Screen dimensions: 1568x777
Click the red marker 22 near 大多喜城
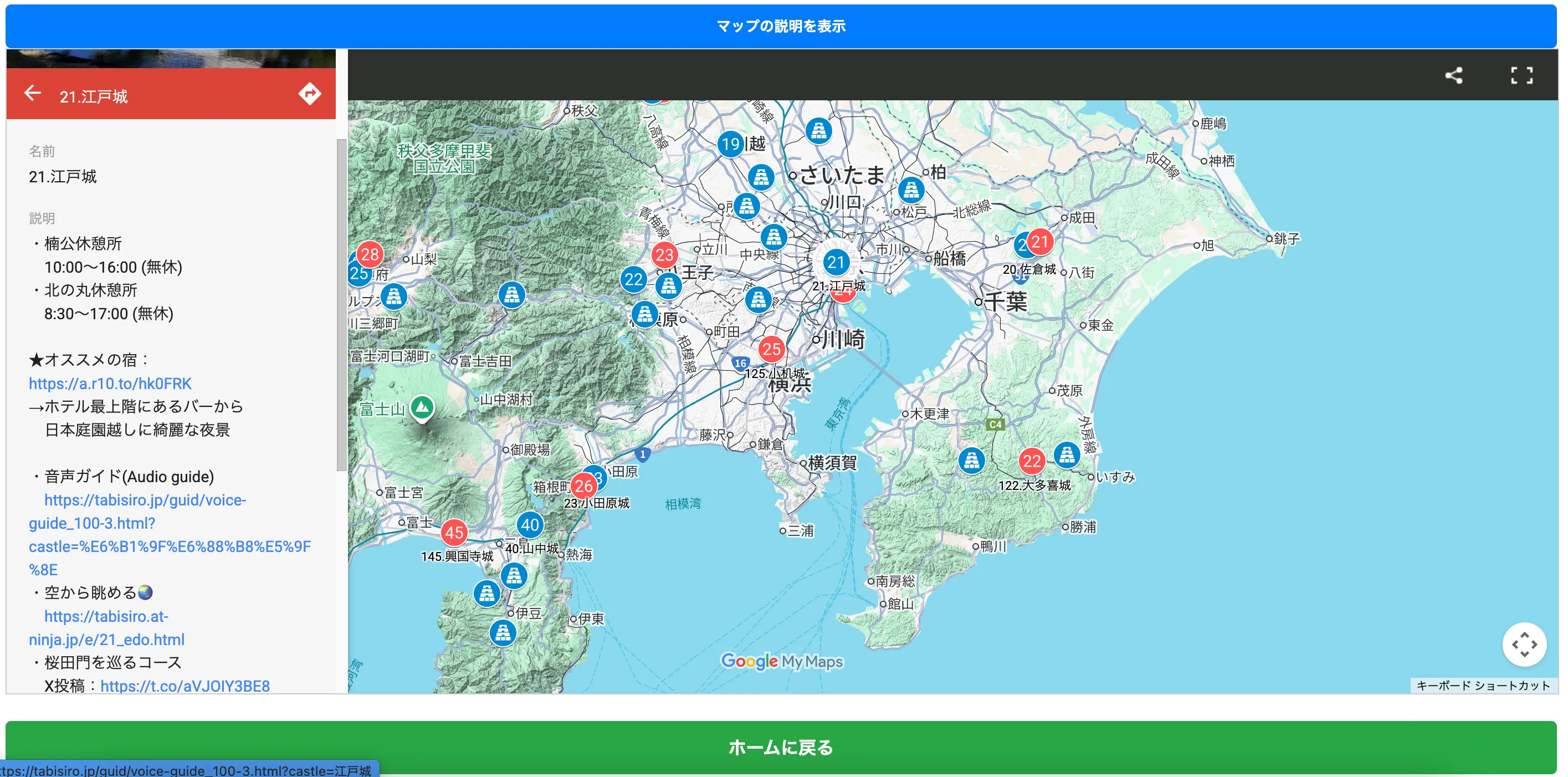(1031, 461)
